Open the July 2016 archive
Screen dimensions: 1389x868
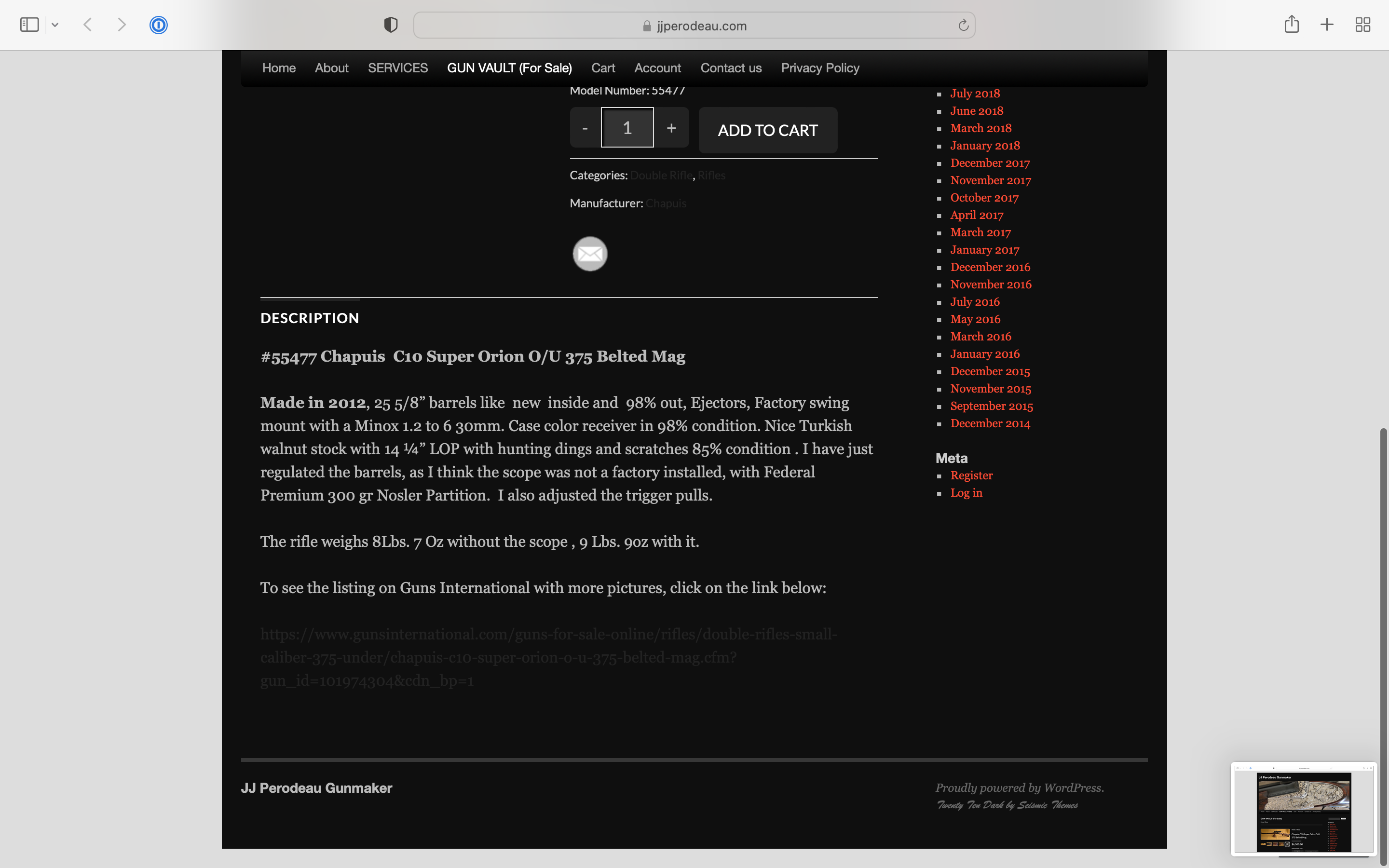click(975, 302)
